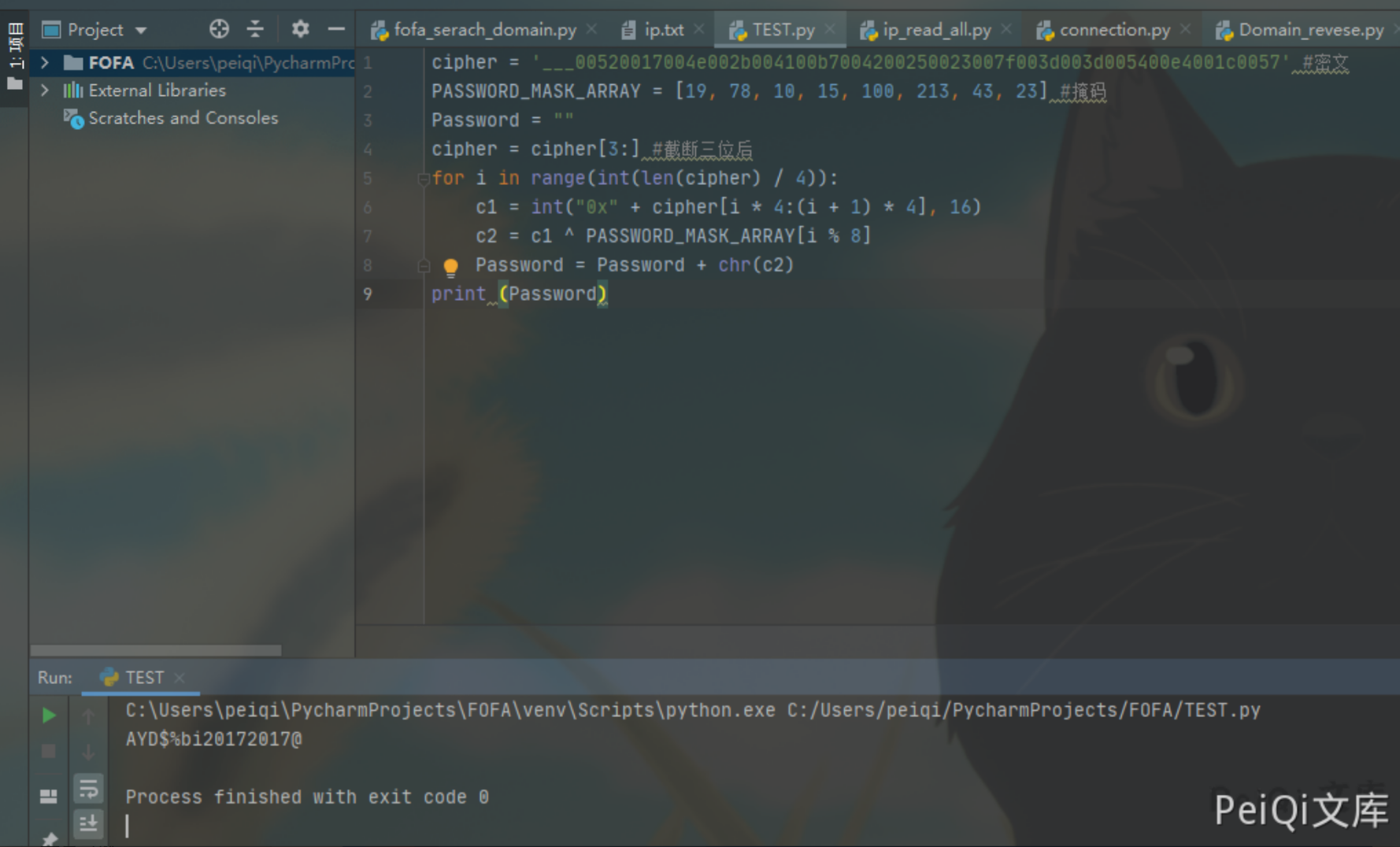Select Scratches and Consoles in tree
The image size is (1400, 847).
click(x=183, y=118)
